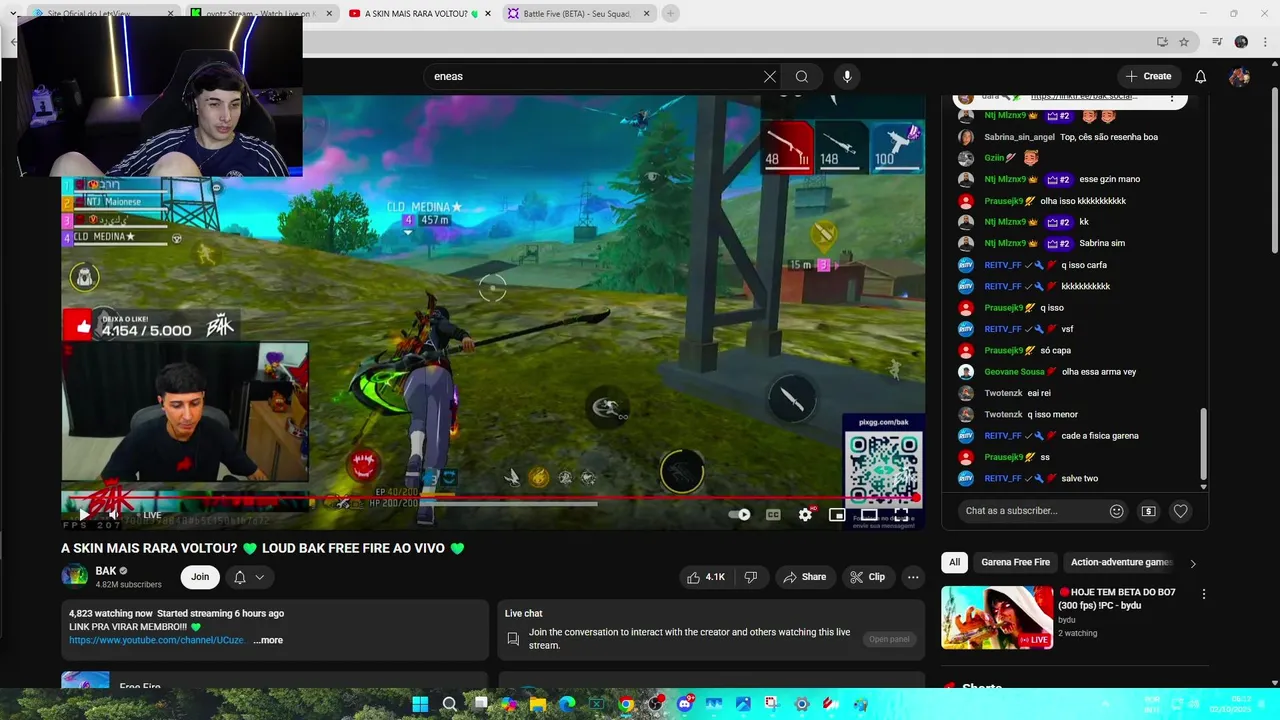1280x720 pixels.
Task: Switch to Battle Five (BETA) browser tab
Action: point(579,14)
